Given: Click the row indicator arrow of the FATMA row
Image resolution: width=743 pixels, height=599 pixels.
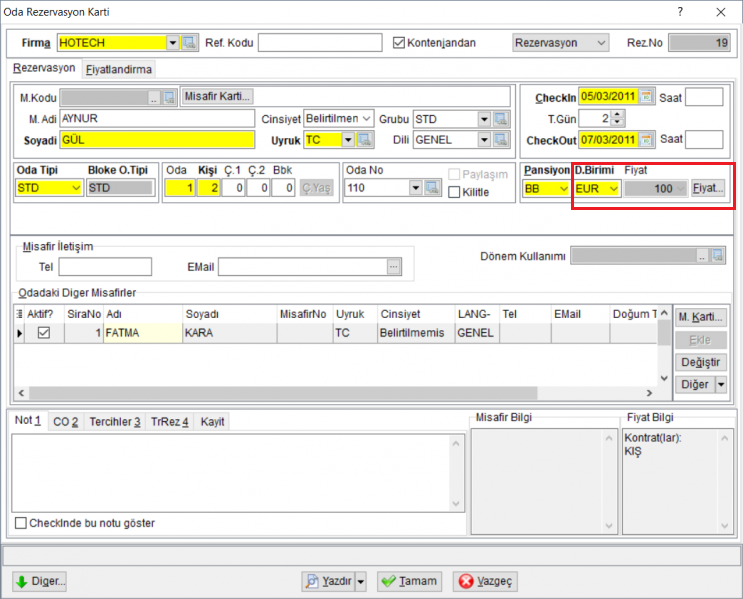Looking at the screenshot, I should pos(19,333).
